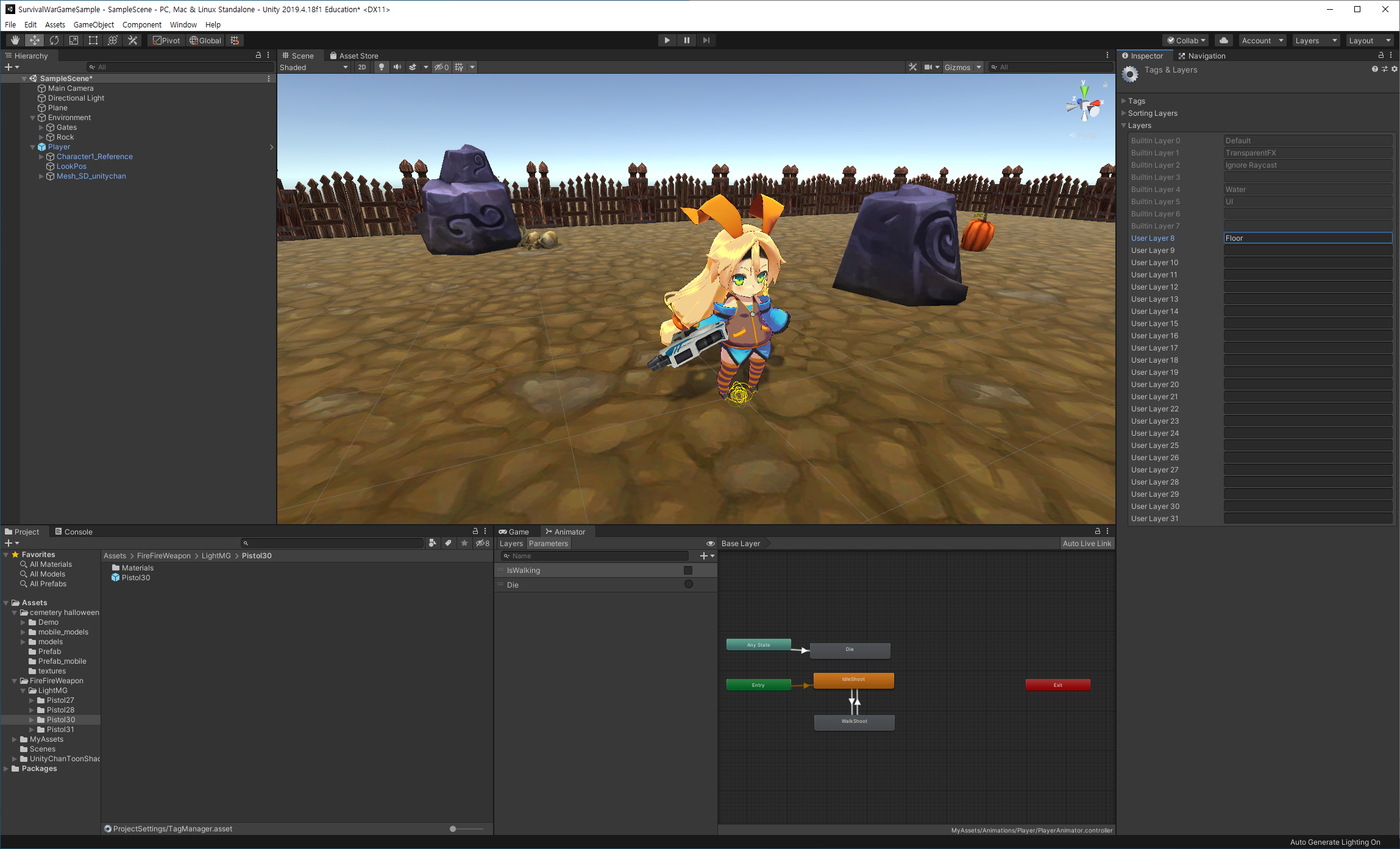Select the Hand tool in toolbar
This screenshot has width=1400, height=849.
tap(15, 40)
